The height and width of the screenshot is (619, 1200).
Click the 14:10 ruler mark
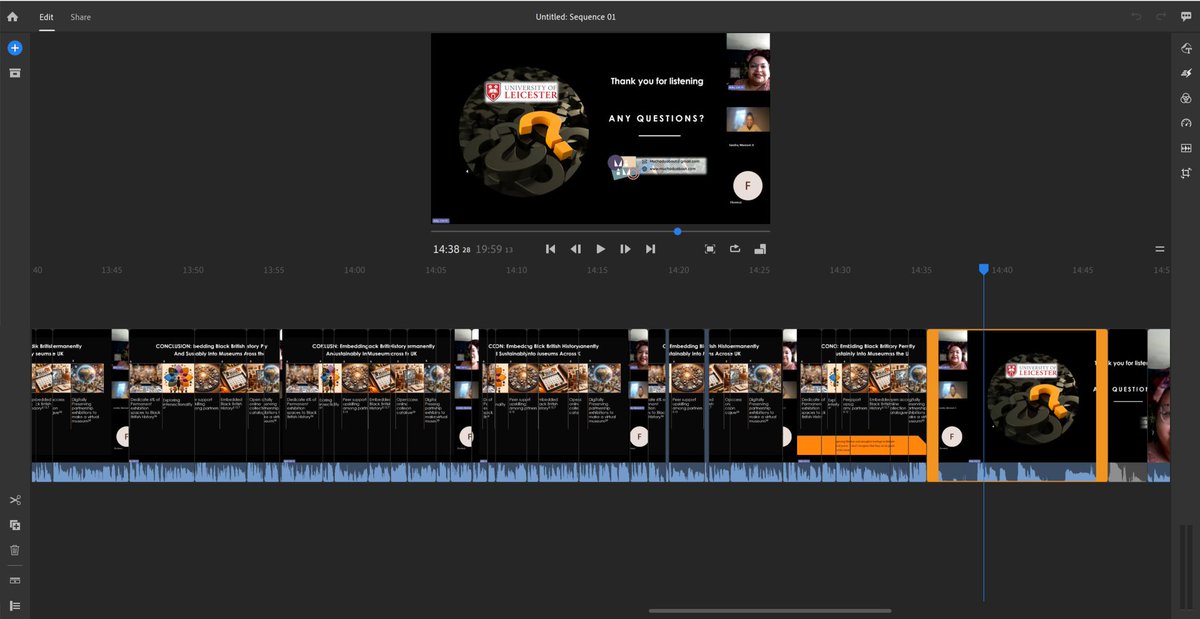pyautogui.click(x=516, y=270)
